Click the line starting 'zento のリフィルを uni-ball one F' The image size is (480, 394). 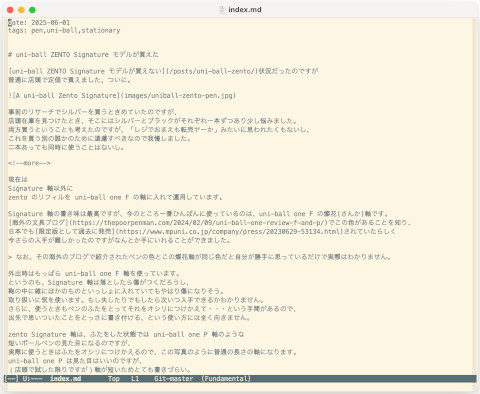click(x=115, y=197)
